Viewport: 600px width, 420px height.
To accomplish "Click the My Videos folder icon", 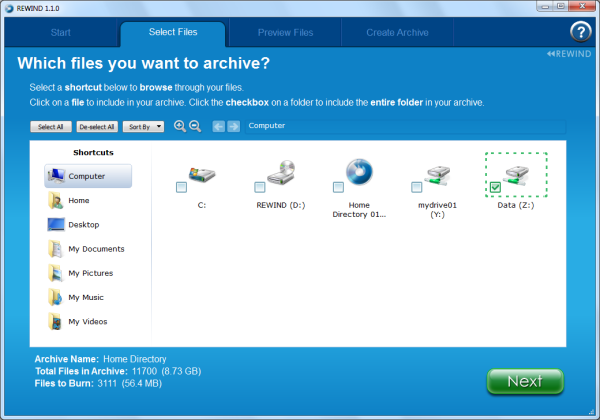I will [x=55, y=321].
